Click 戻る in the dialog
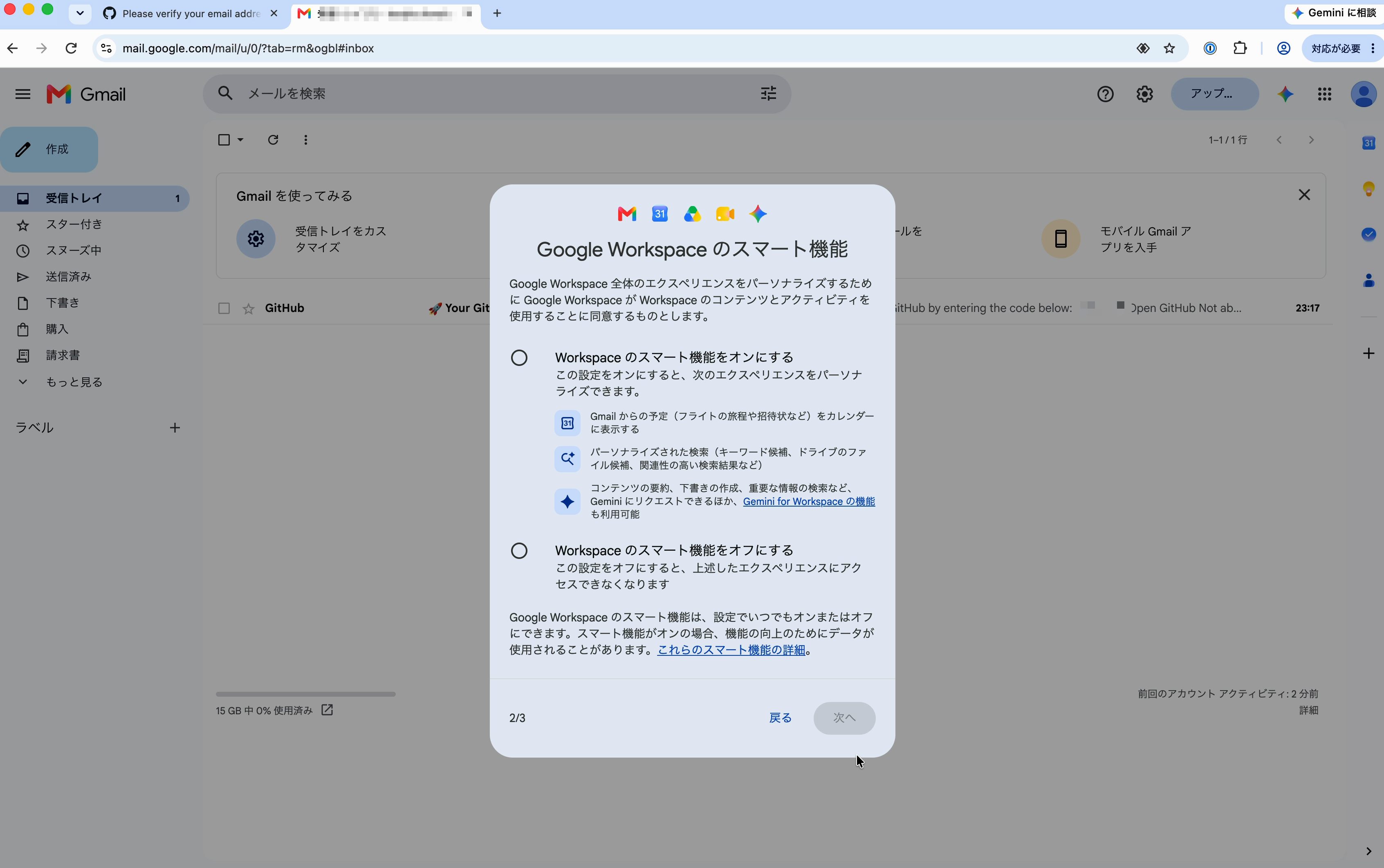Screen dimensions: 1384x868 tap(780, 718)
